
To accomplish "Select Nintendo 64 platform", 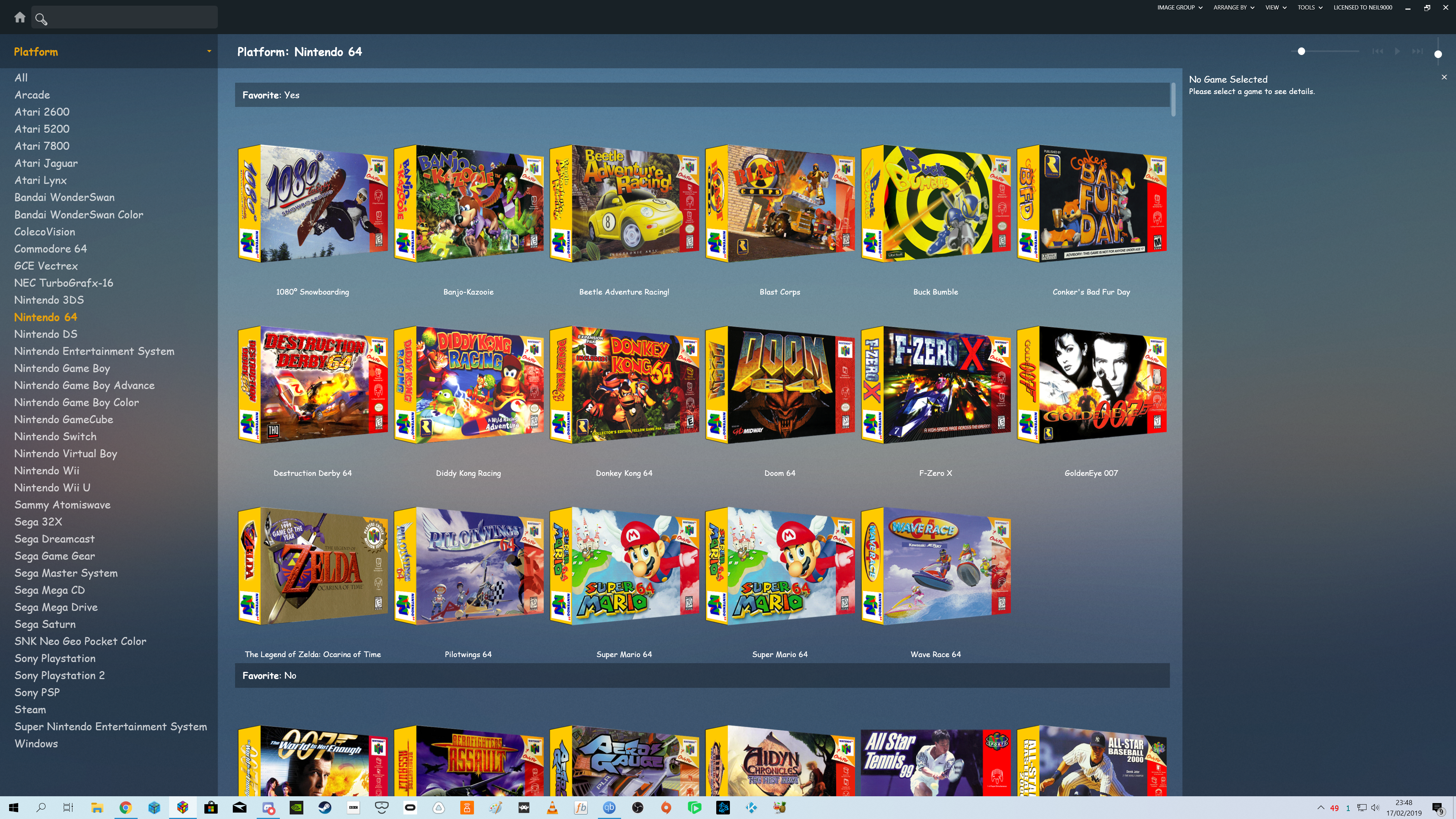I will tap(45, 317).
